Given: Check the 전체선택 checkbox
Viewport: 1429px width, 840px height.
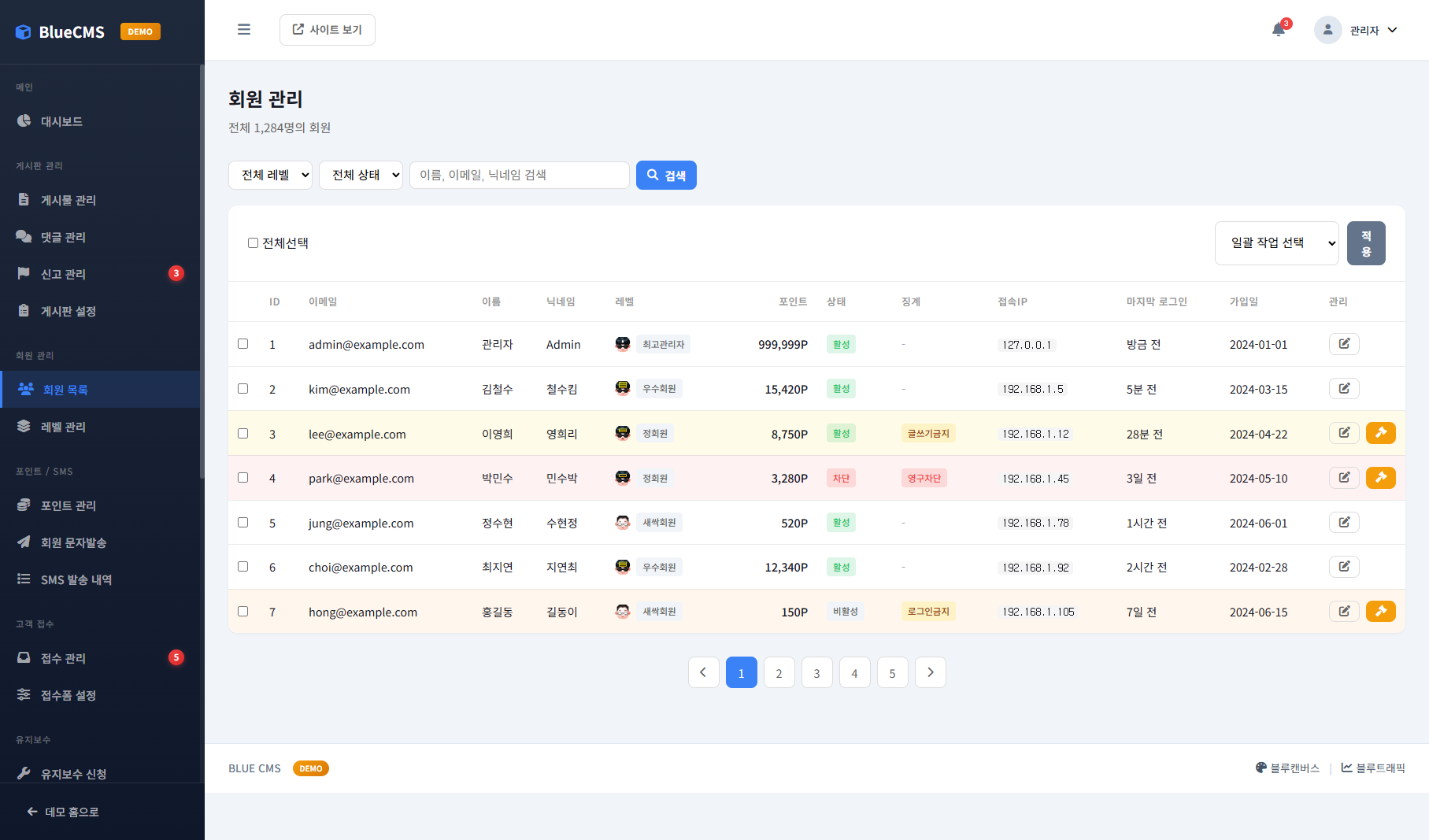Looking at the screenshot, I should [x=253, y=243].
